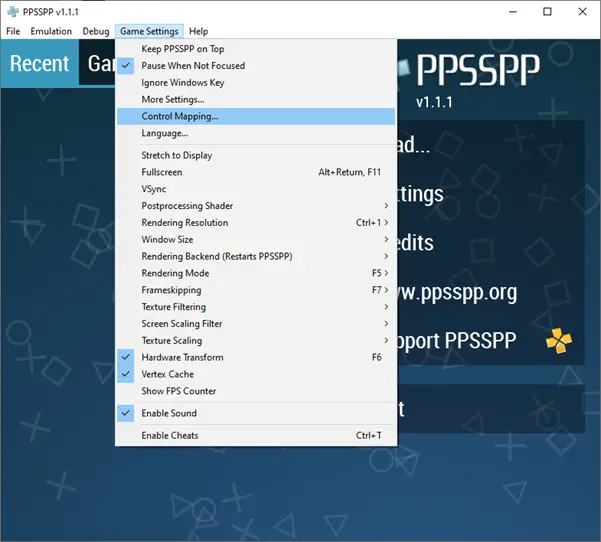Screen dimensions: 601x542
Task: Turn on Enable Cheats
Action: 256,435
